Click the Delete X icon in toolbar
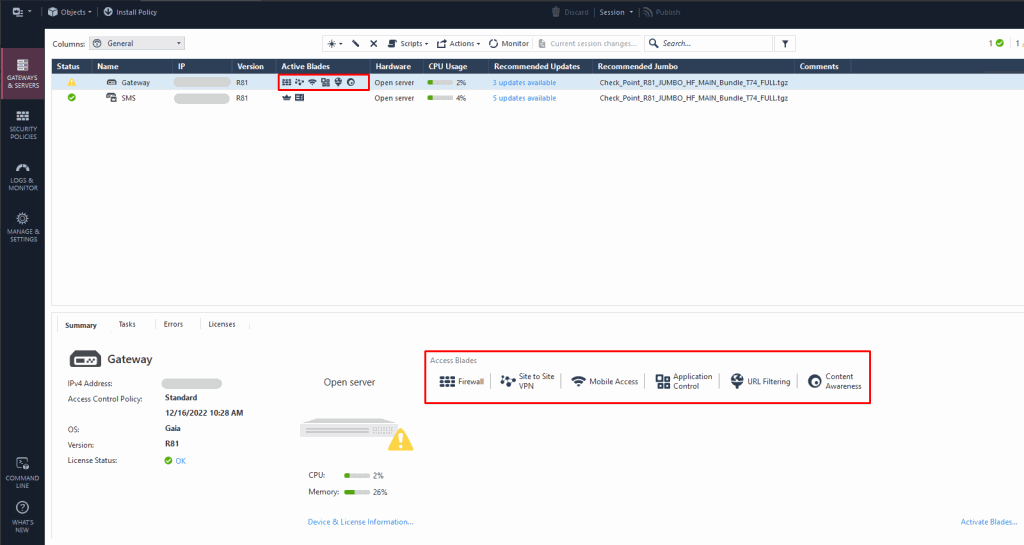This screenshot has height=545, width=1024. click(374, 44)
